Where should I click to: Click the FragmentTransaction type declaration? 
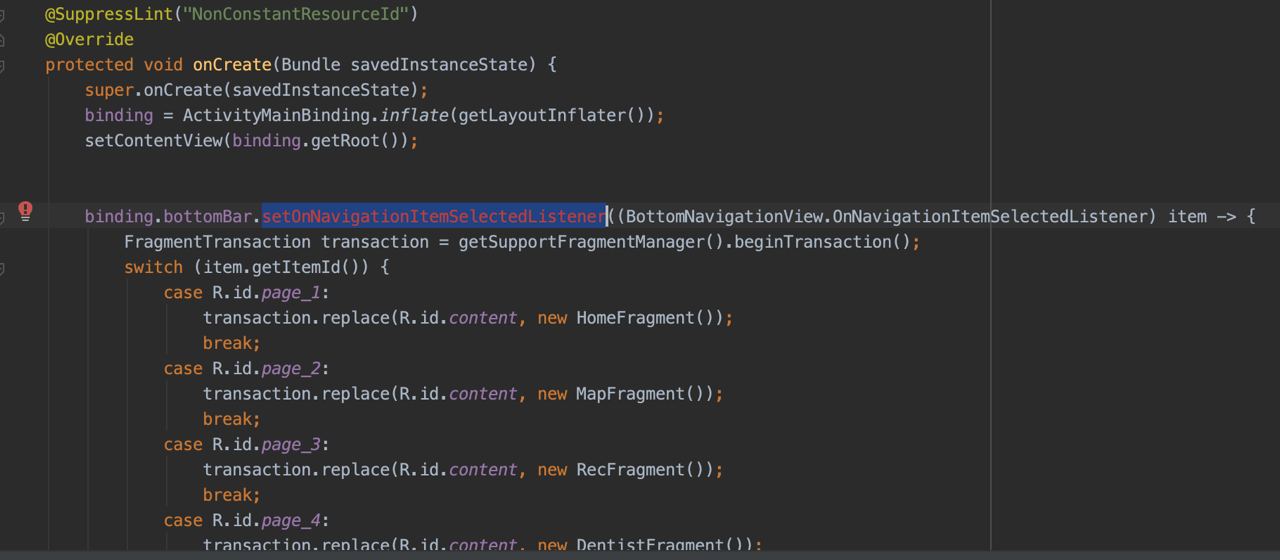[x=217, y=241]
